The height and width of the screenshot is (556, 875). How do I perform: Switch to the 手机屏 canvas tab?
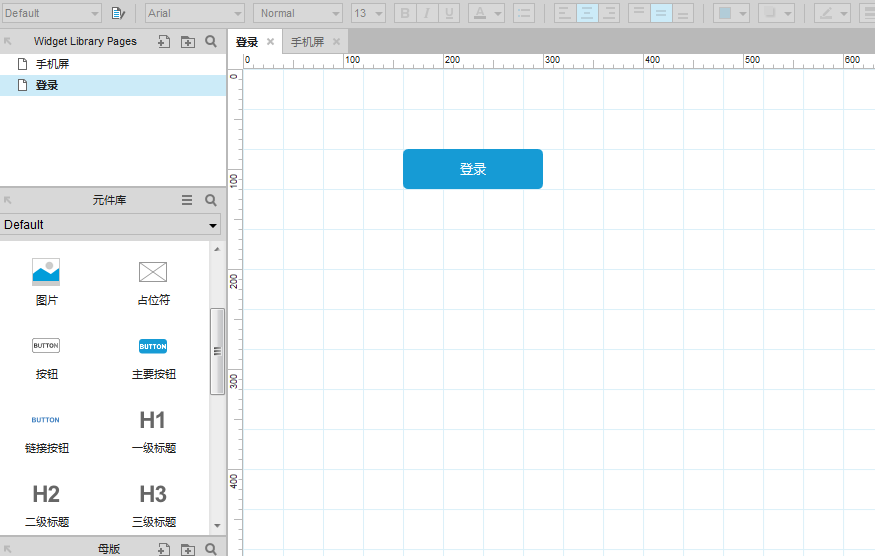(307, 42)
